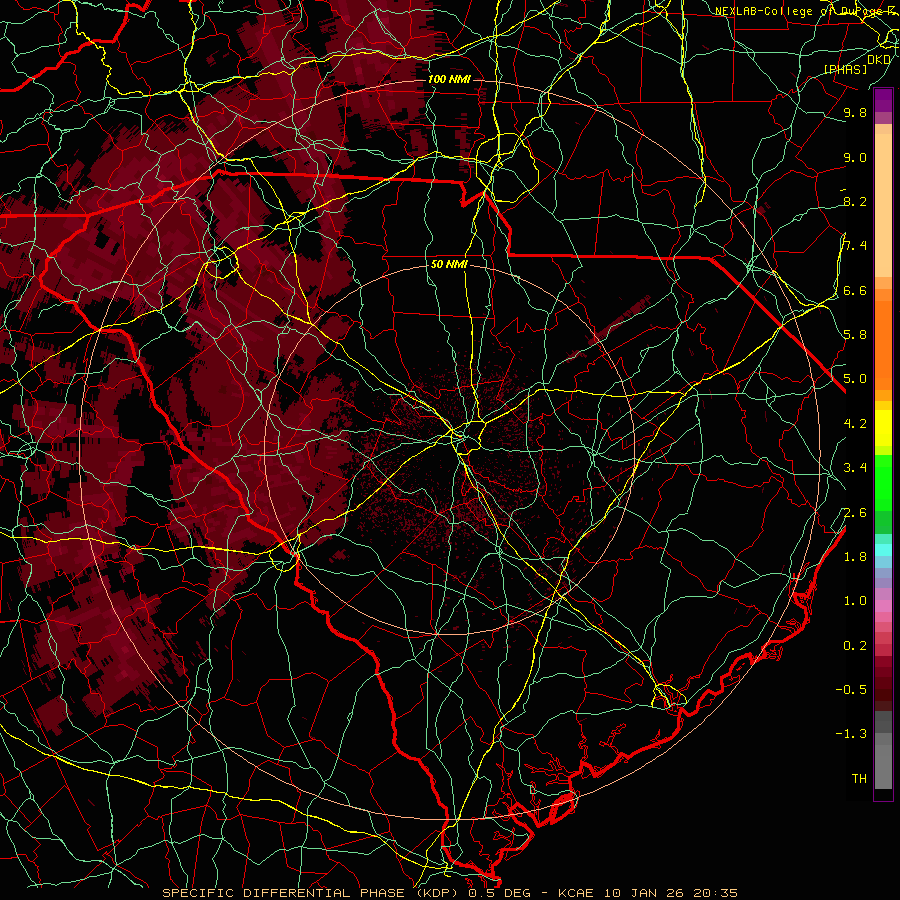The height and width of the screenshot is (900, 900).
Task: Click the -0.5 scale label
Action: [x=851, y=690]
